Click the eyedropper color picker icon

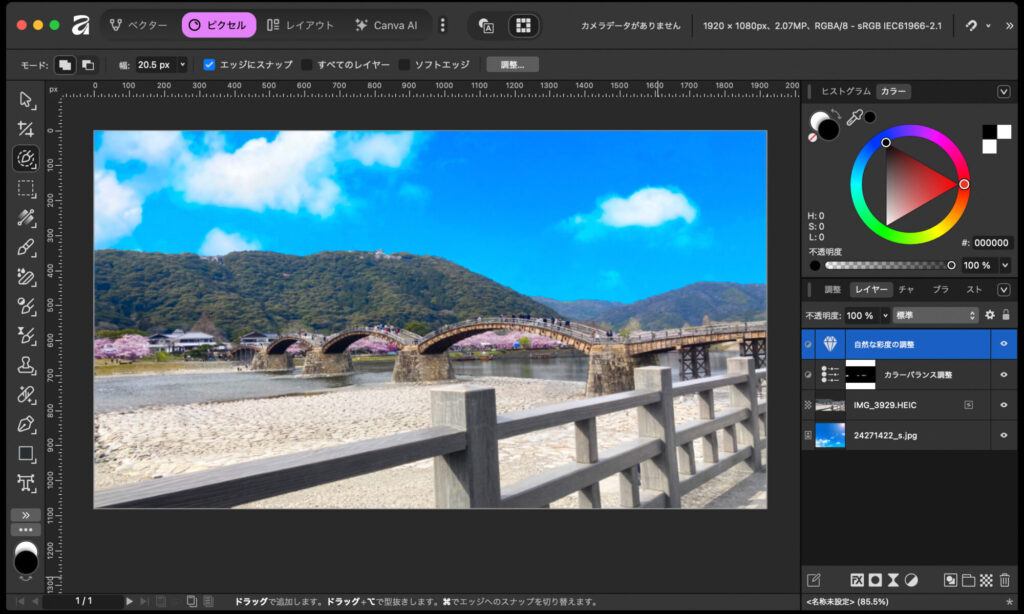(x=854, y=118)
